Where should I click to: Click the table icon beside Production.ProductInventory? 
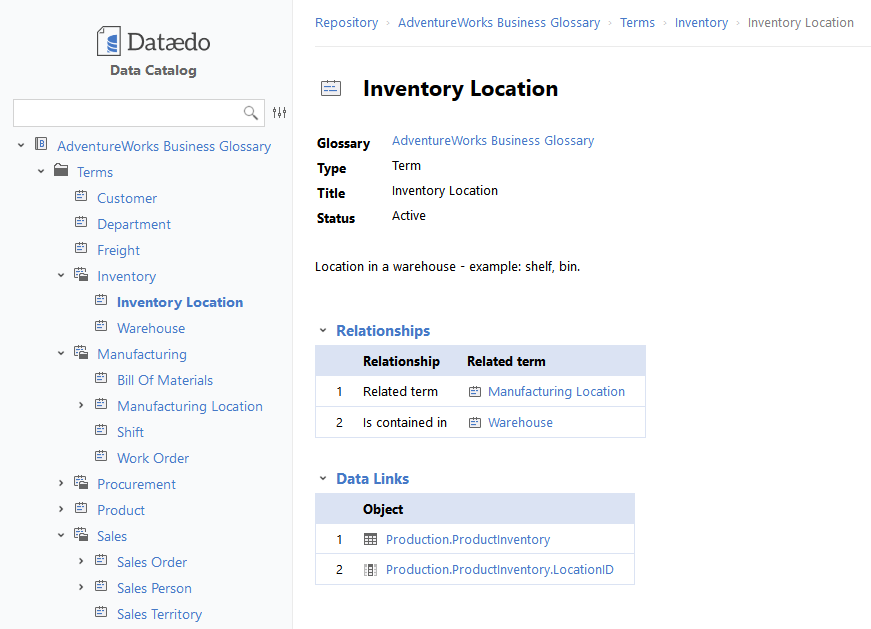click(370, 539)
